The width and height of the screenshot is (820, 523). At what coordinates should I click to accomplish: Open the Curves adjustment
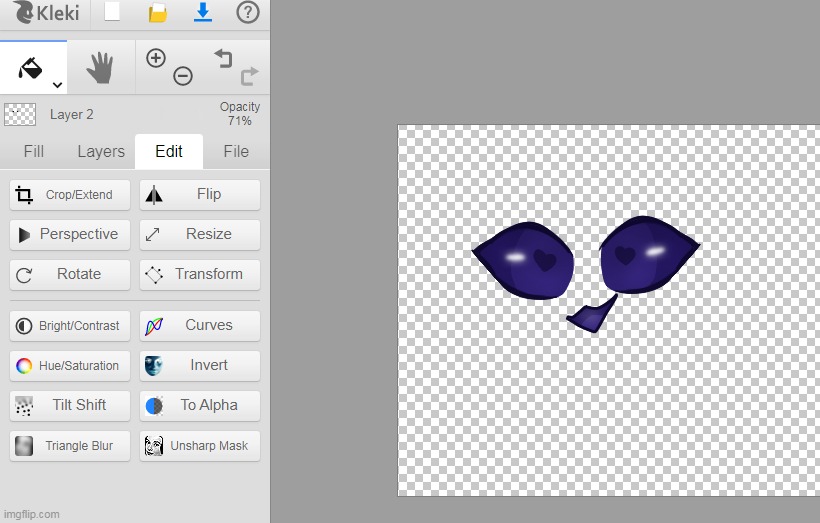200,326
